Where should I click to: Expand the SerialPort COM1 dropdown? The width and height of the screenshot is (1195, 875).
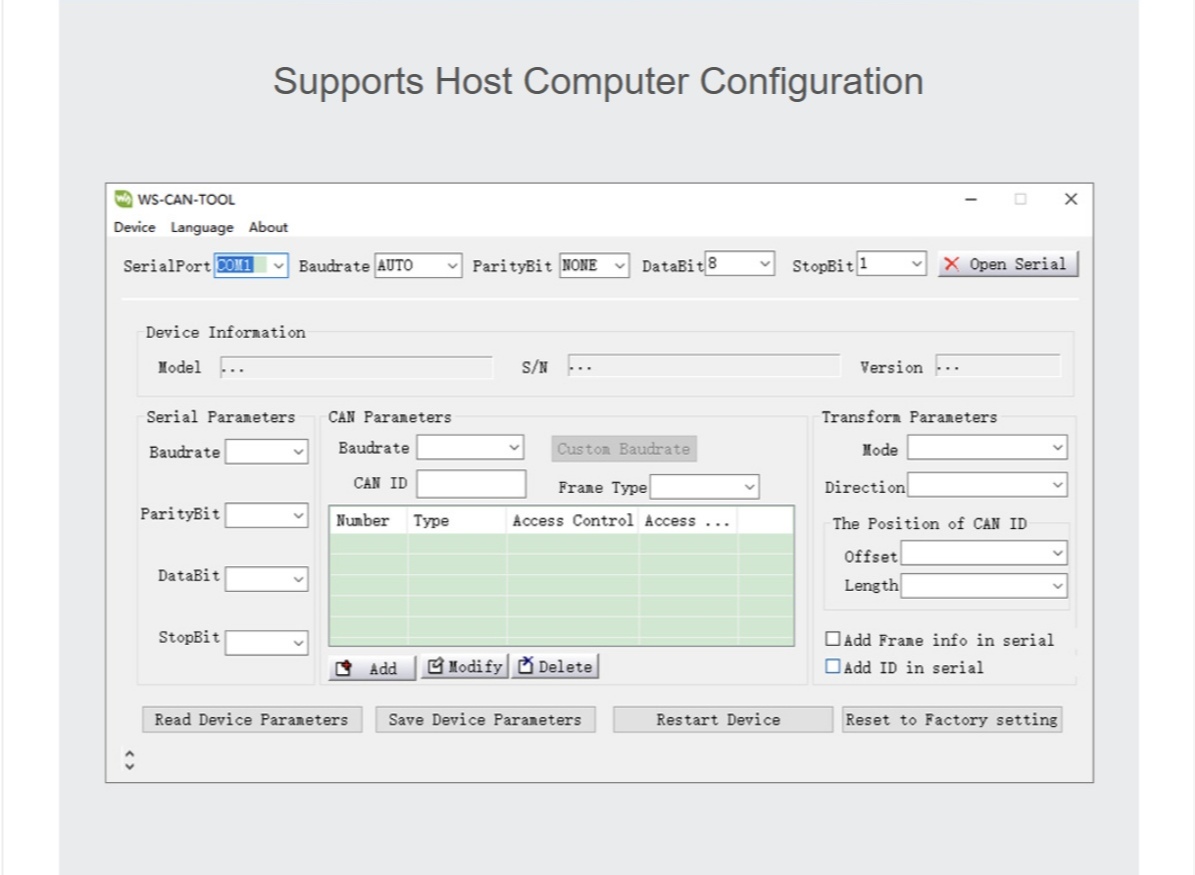278,265
